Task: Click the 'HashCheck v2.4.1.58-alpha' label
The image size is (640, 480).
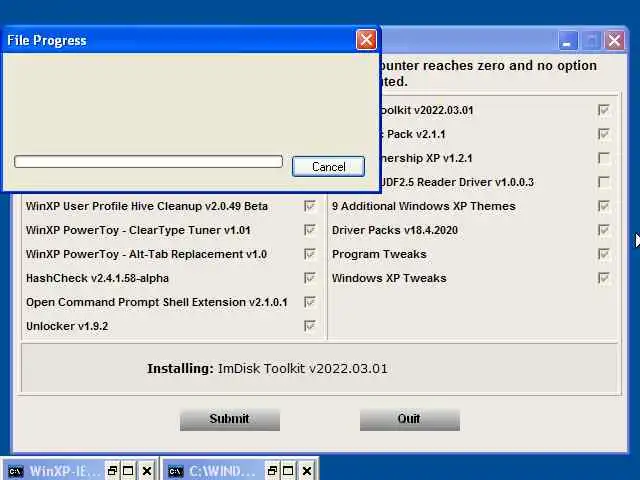Action: (97, 278)
